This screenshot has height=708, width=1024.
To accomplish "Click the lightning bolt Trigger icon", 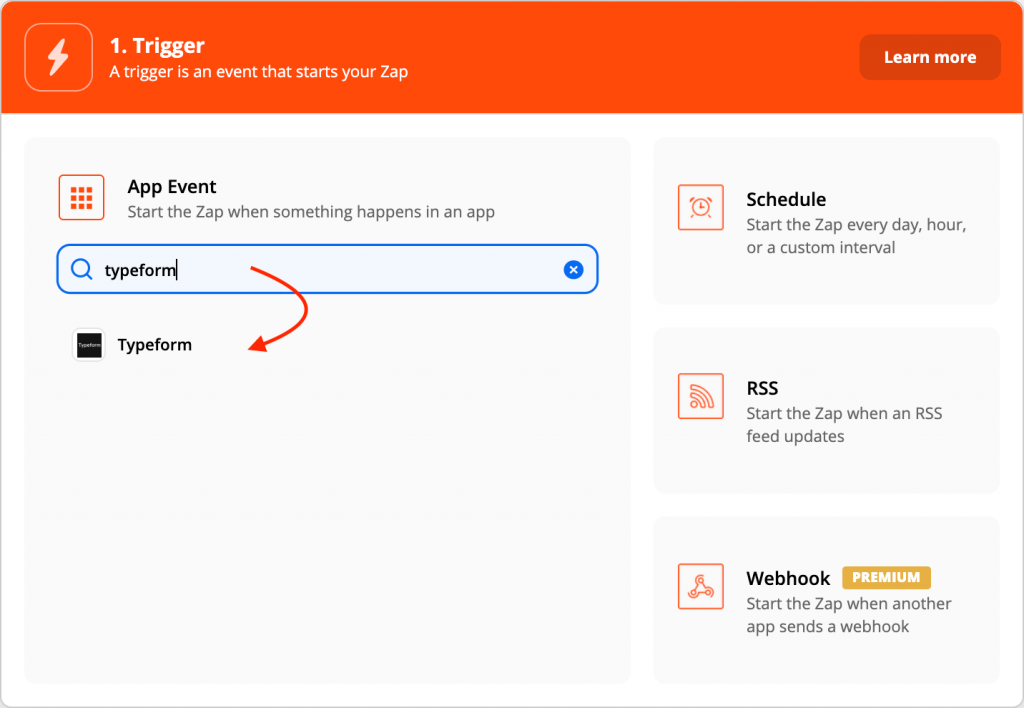I will coord(59,57).
